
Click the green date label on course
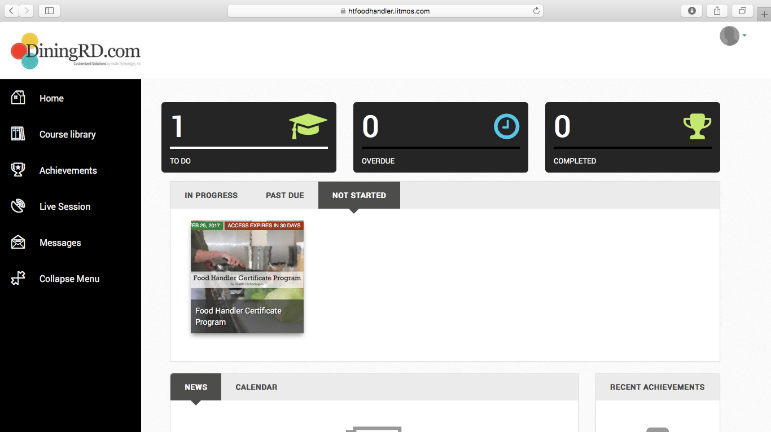click(207, 225)
